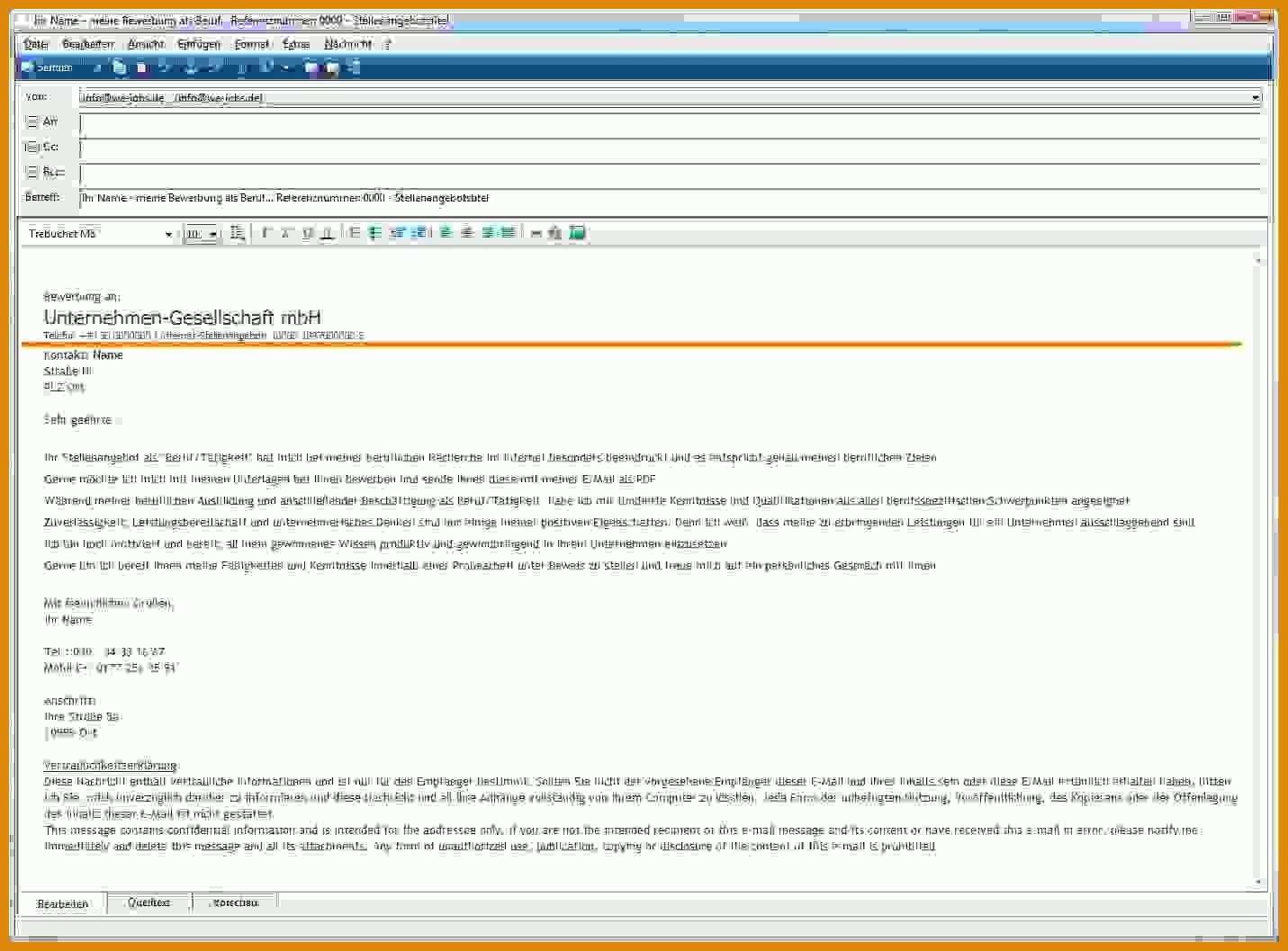Click the Senden toolbar button
This screenshot has width=1288, height=951.
[x=48, y=67]
